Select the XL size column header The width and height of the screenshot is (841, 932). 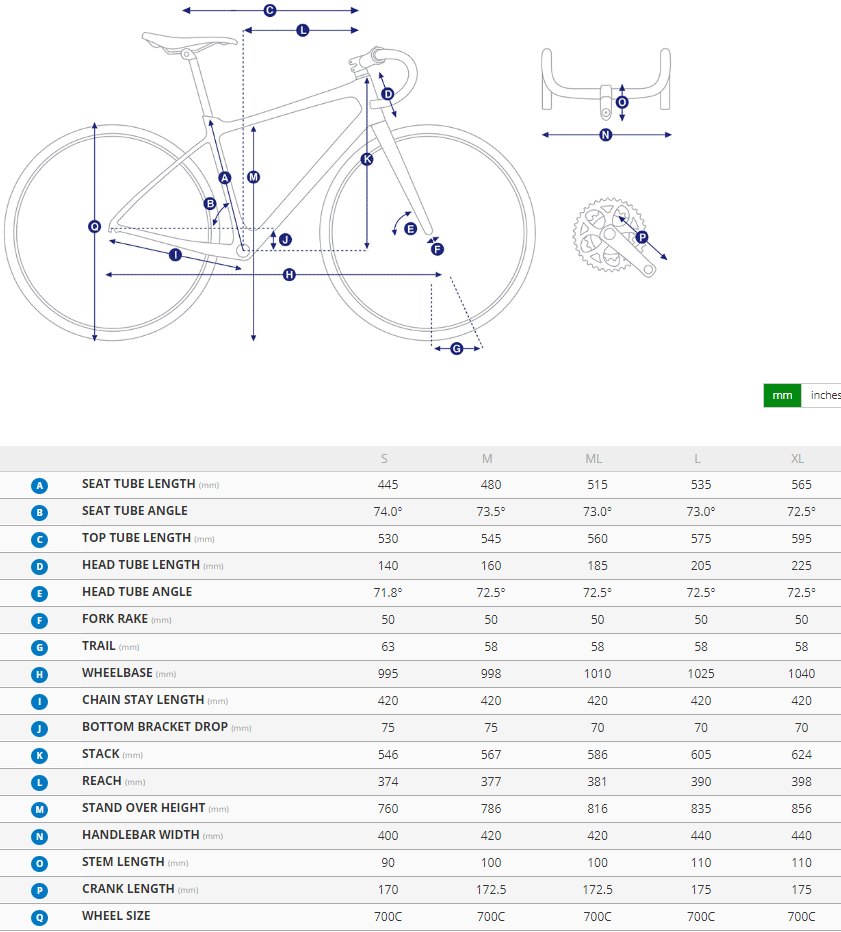[x=797, y=459]
